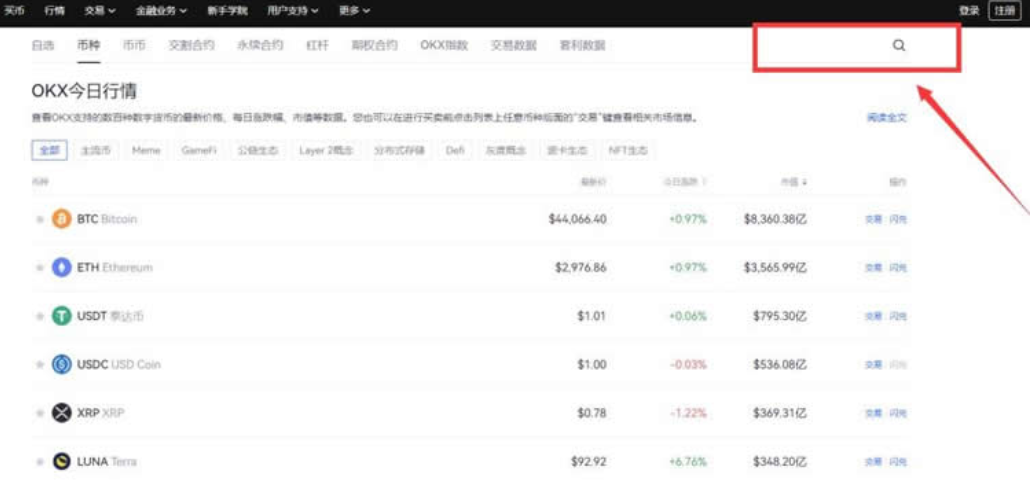The image size is (1032, 483).
Task: Click the ETH price $2,976.86
Action: point(580,268)
